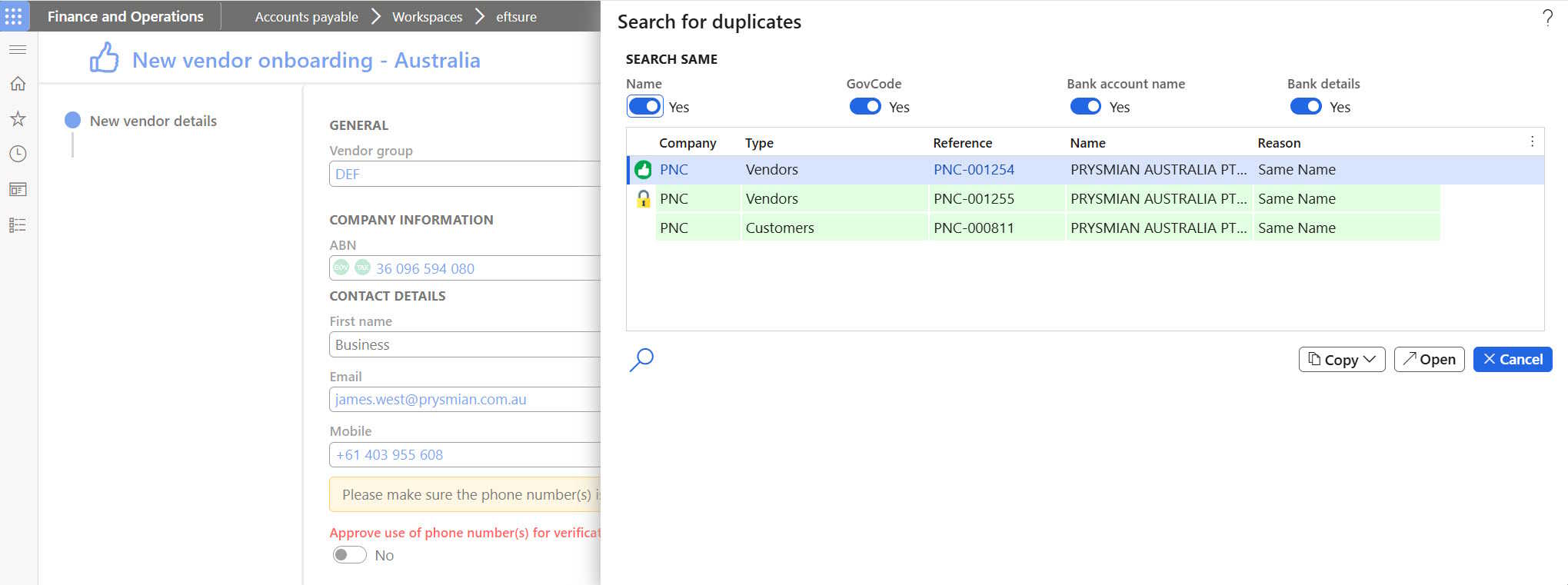Select the name cell in PNC-001254 row

pyautogui.click(x=1159, y=170)
